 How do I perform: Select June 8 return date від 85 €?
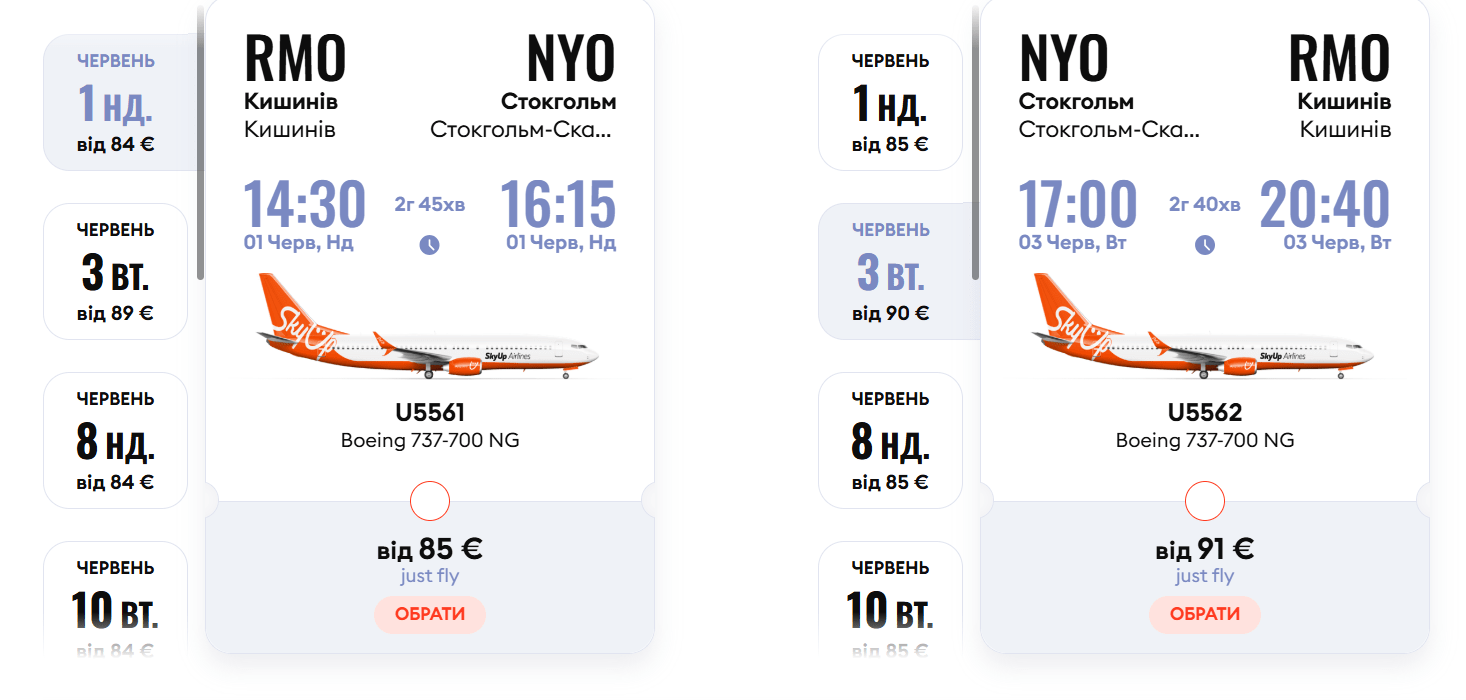[x=890, y=440]
